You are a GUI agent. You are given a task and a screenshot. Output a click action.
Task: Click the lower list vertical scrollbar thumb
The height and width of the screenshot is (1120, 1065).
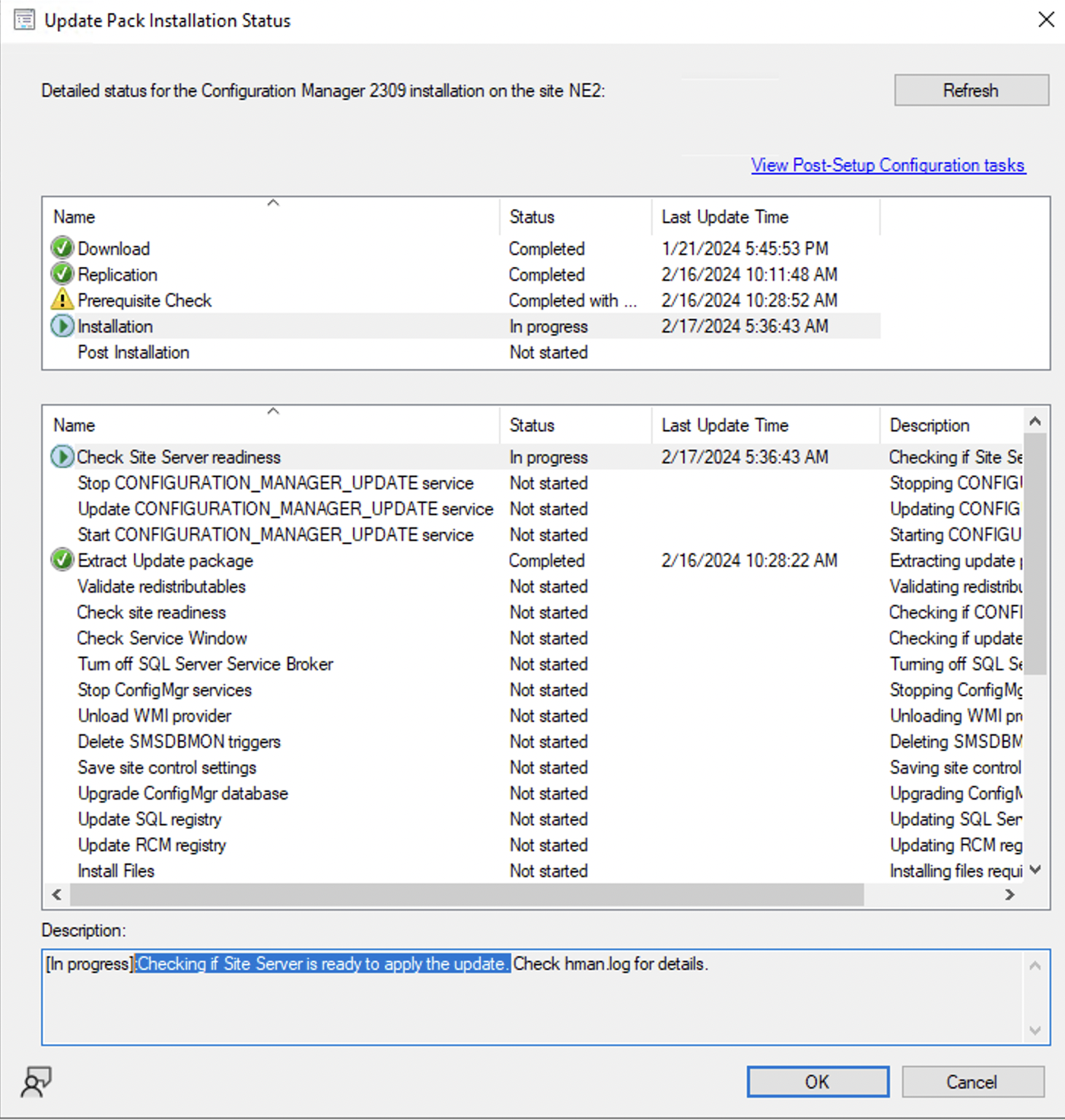(x=1035, y=554)
